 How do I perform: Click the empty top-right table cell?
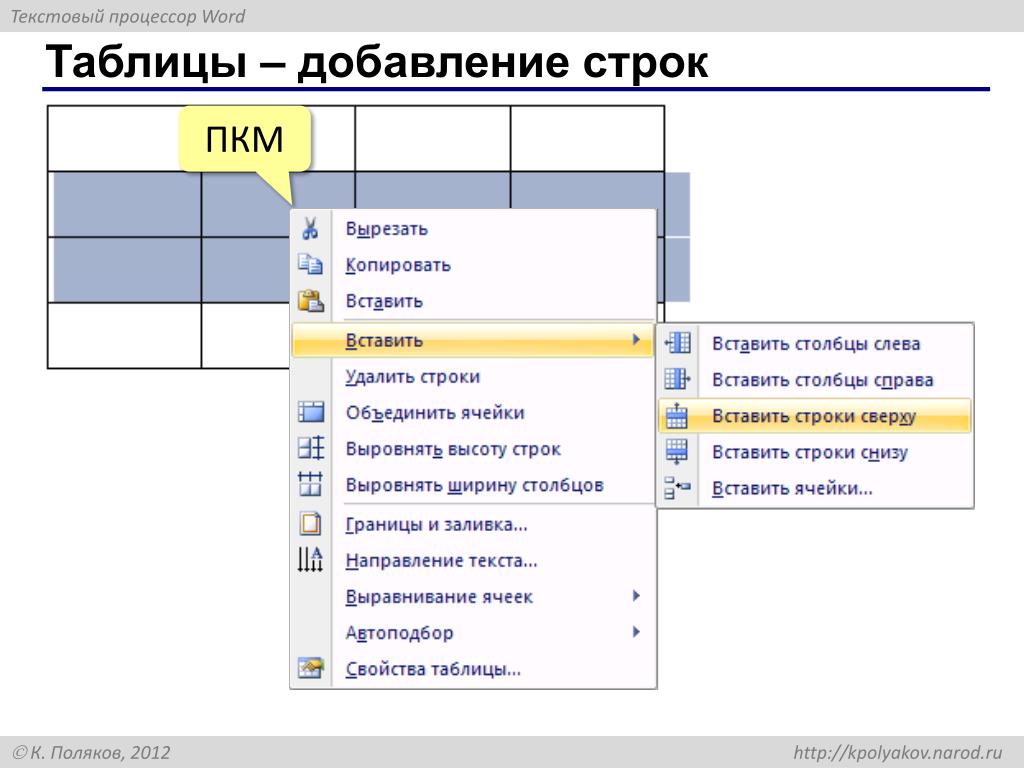[x=587, y=138]
